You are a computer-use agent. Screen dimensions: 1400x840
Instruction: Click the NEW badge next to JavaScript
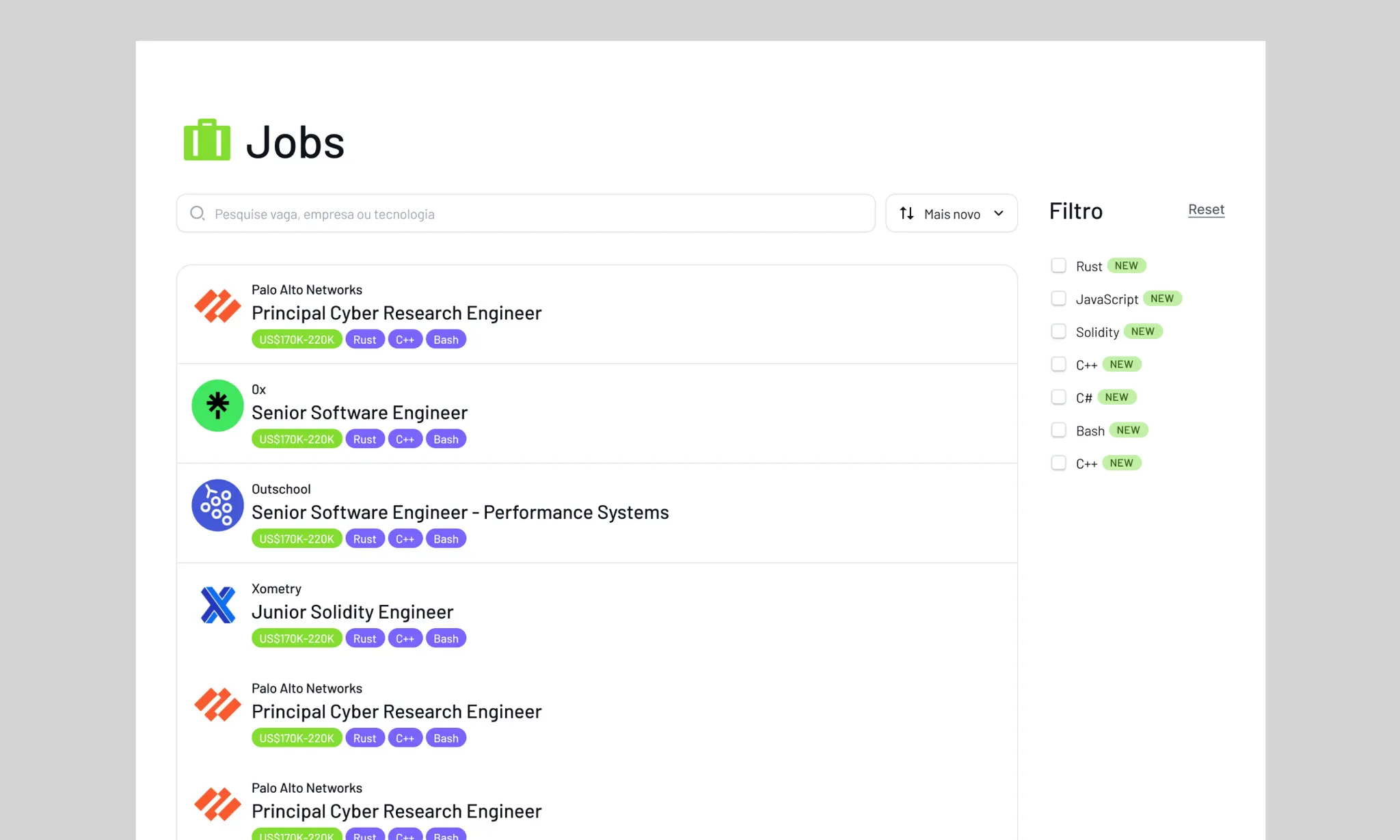click(x=1161, y=299)
